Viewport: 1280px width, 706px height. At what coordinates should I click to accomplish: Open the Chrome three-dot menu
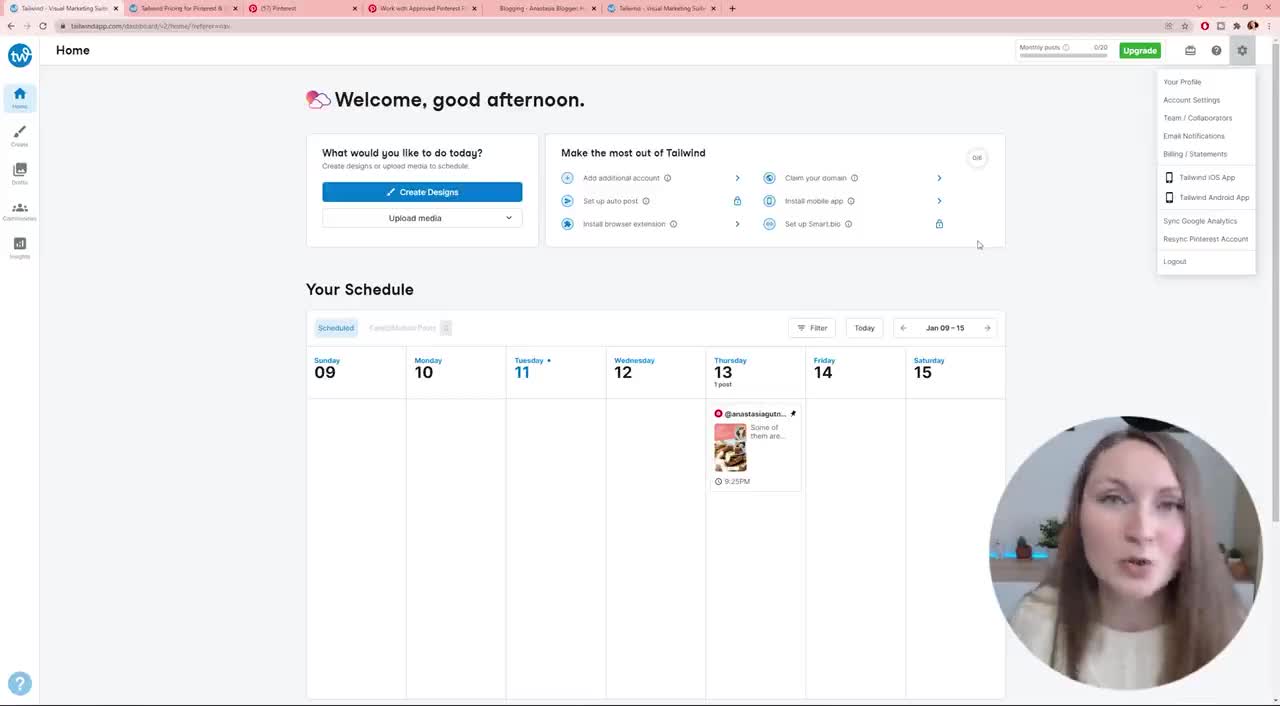[1268, 26]
